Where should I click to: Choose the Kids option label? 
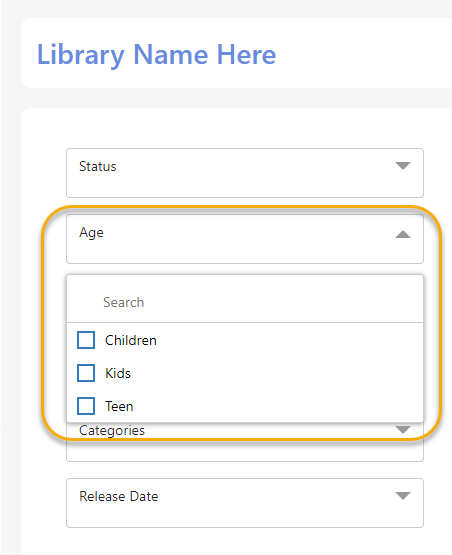(118, 373)
